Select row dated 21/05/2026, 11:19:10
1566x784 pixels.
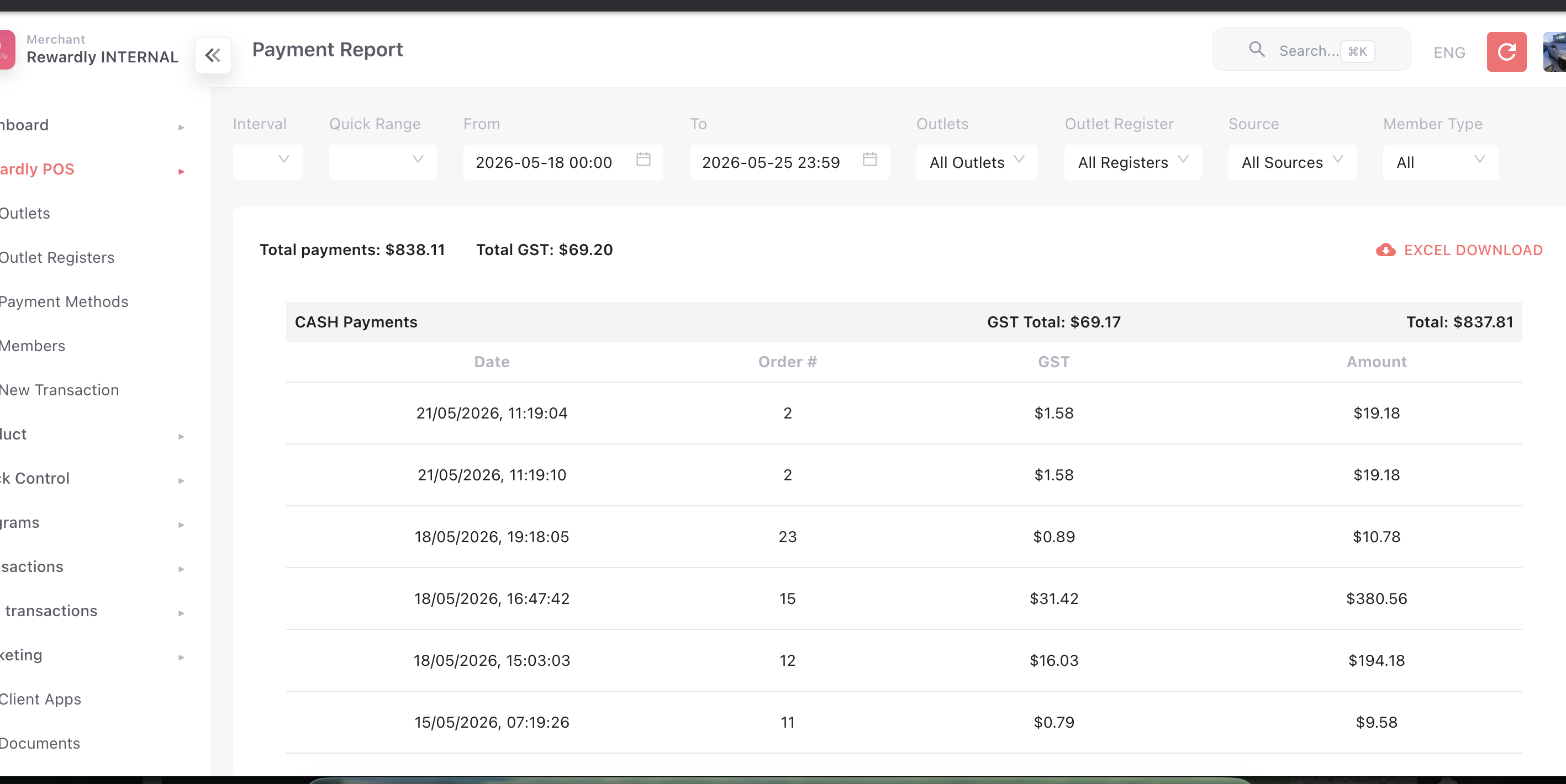[904, 475]
